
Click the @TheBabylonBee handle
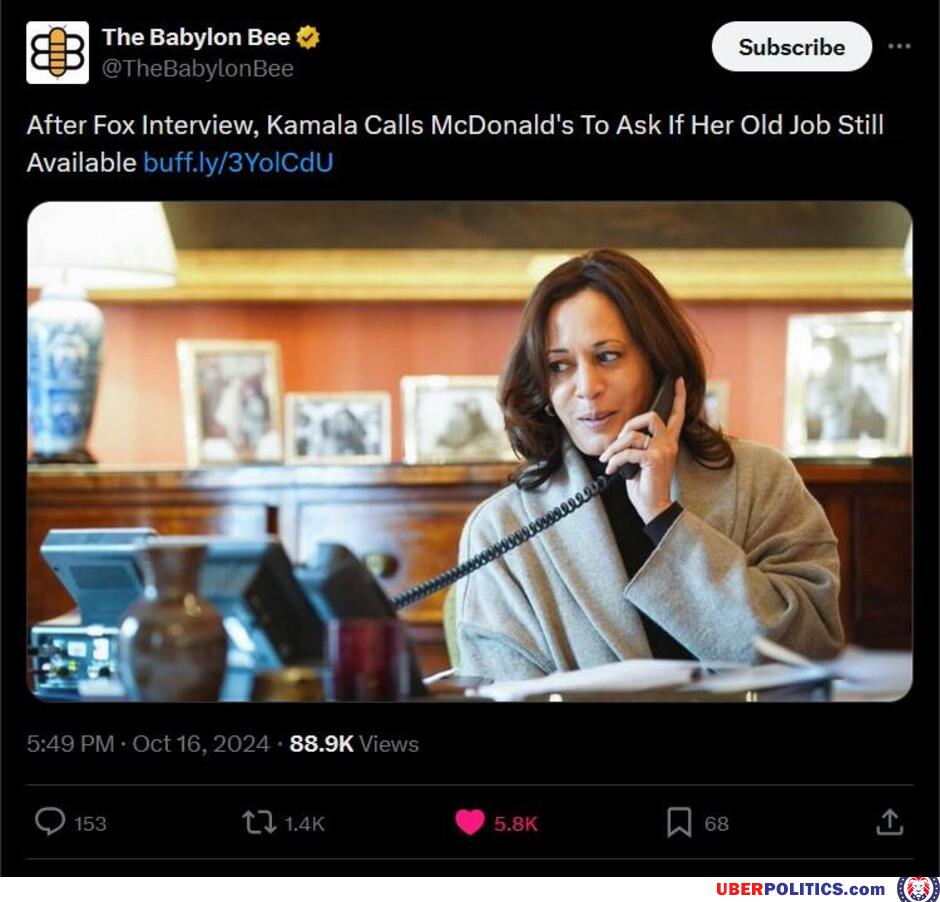198,69
